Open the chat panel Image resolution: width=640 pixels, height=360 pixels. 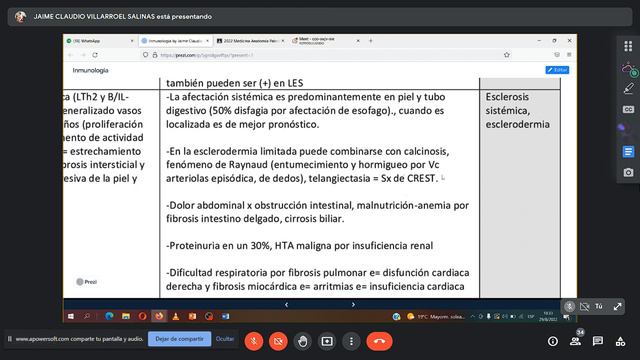coord(598,341)
